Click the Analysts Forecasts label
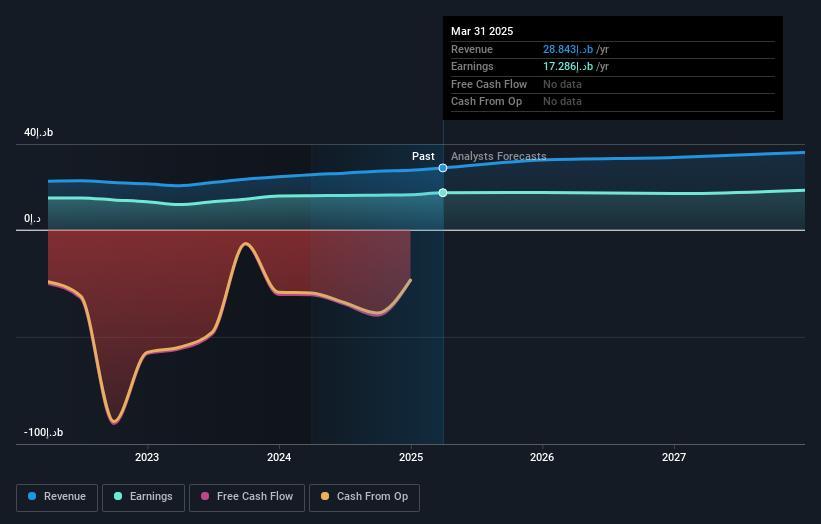The width and height of the screenshot is (821, 524). click(x=498, y=156)
